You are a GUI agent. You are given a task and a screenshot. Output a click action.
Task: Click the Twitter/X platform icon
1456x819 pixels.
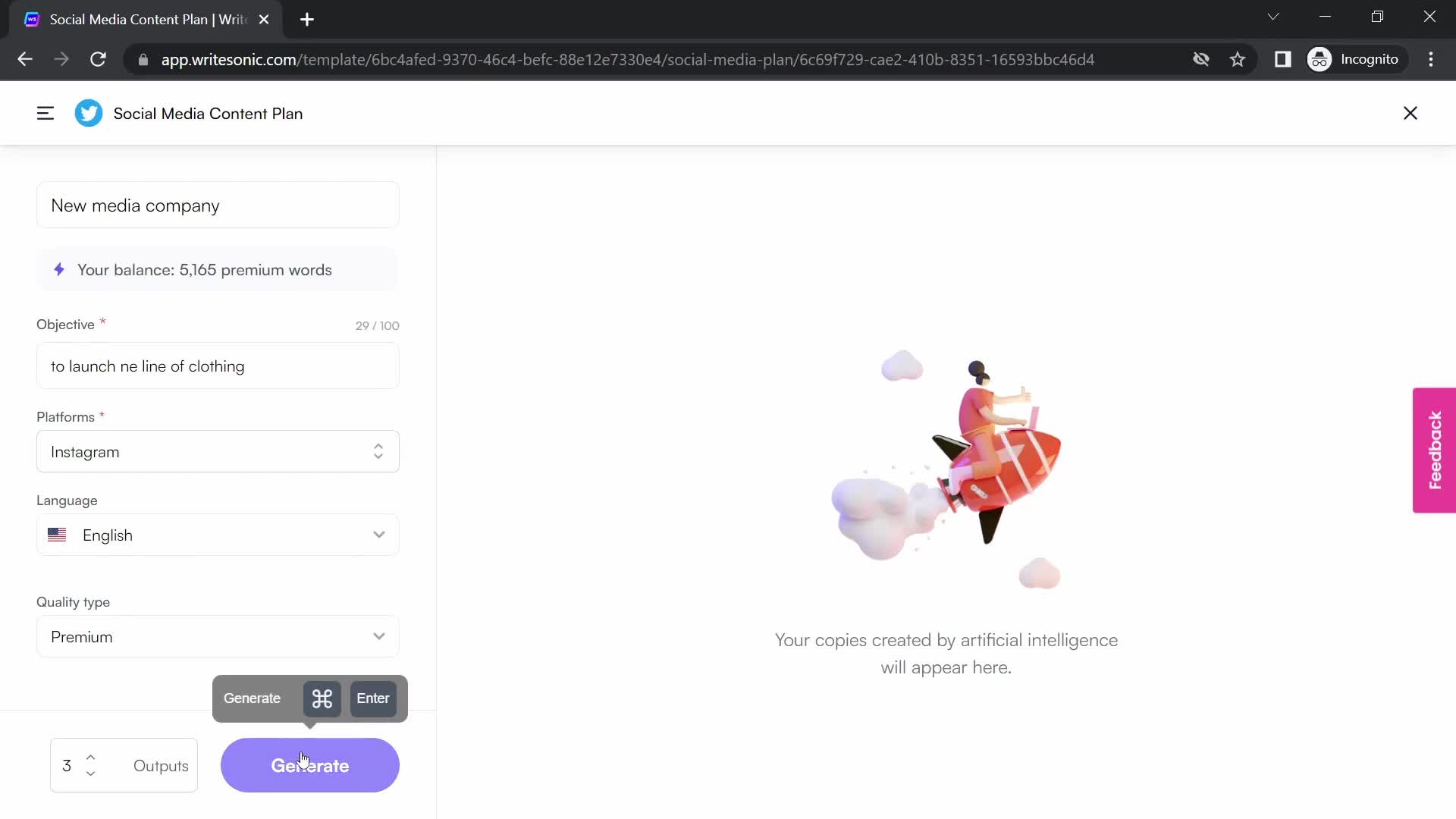click(88, 113)
